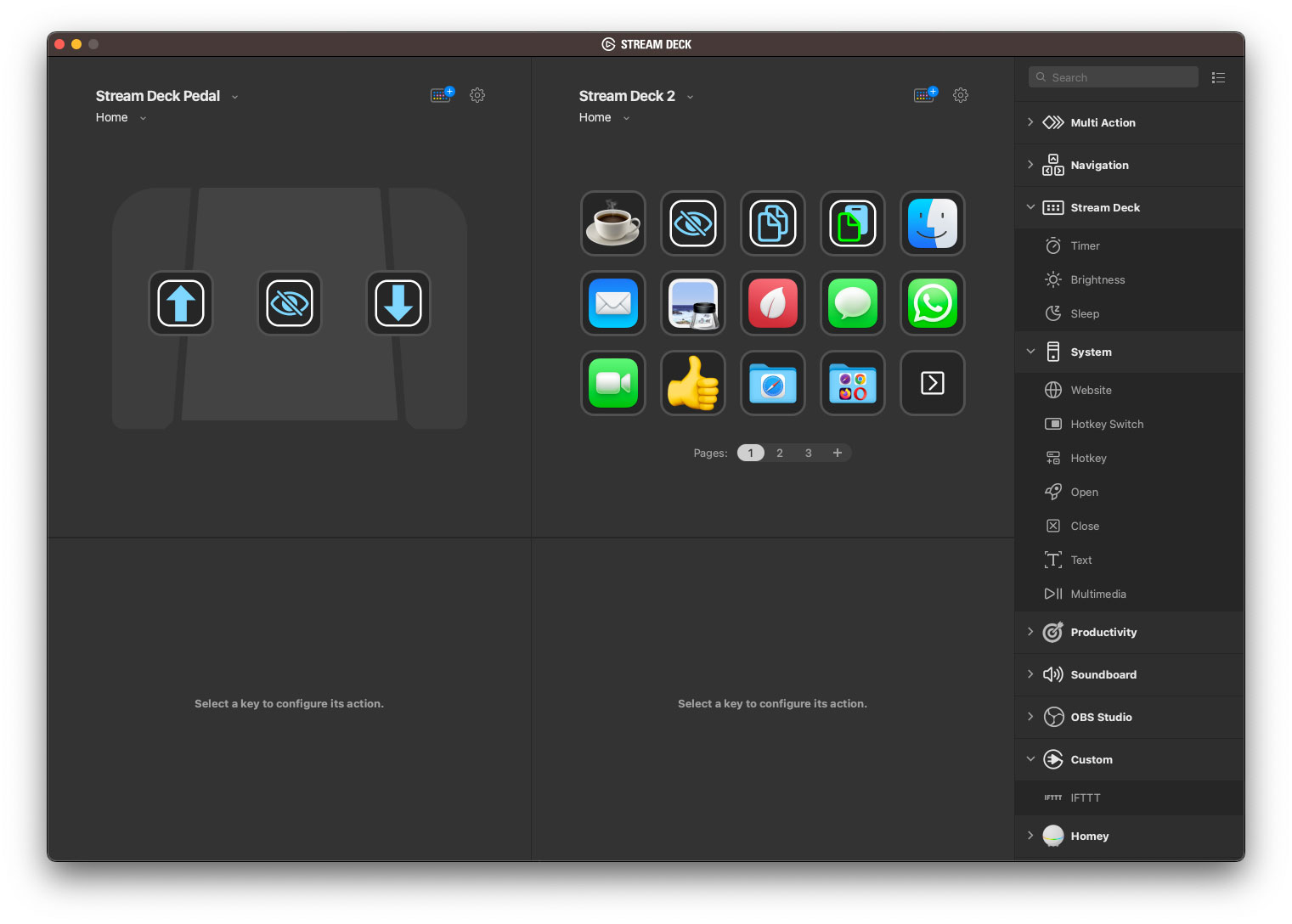Choose the Text action
Image resolution: width=1292 pixels, height=924 pixels.
point(1130,560)
